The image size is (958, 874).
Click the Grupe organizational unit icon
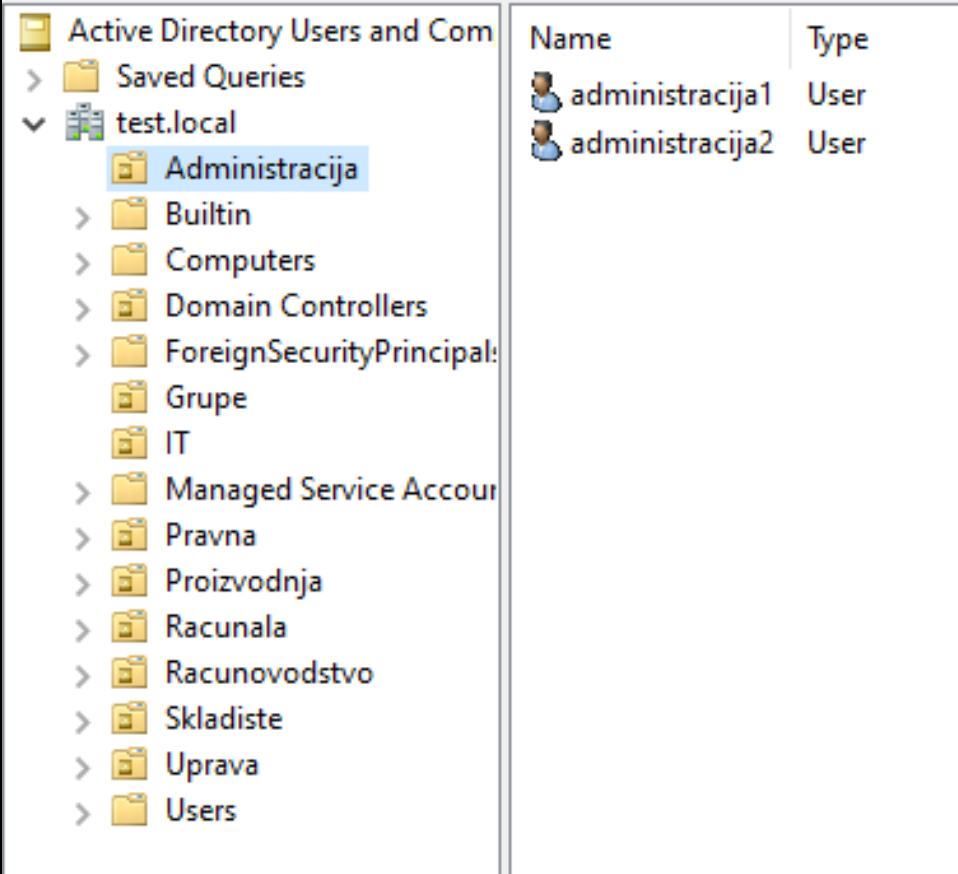130,398
